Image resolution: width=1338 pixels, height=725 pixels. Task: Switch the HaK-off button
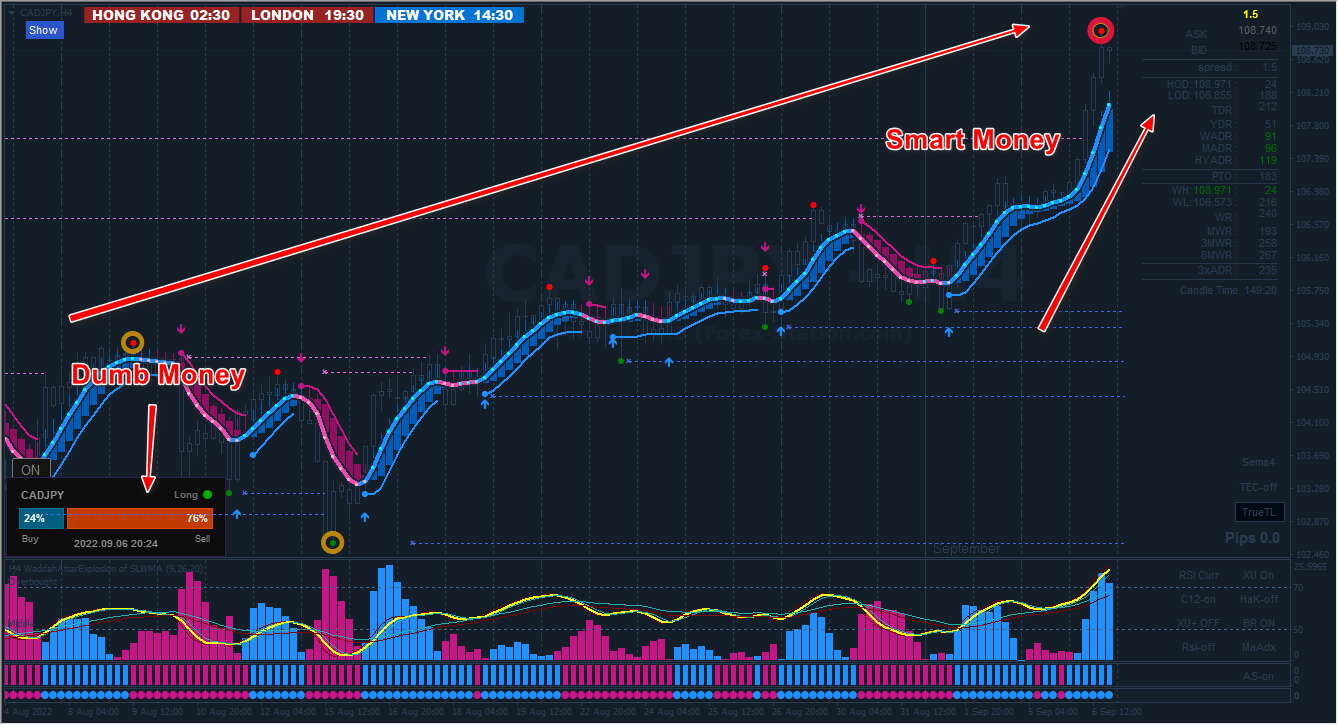click(x=1259, y=599)
